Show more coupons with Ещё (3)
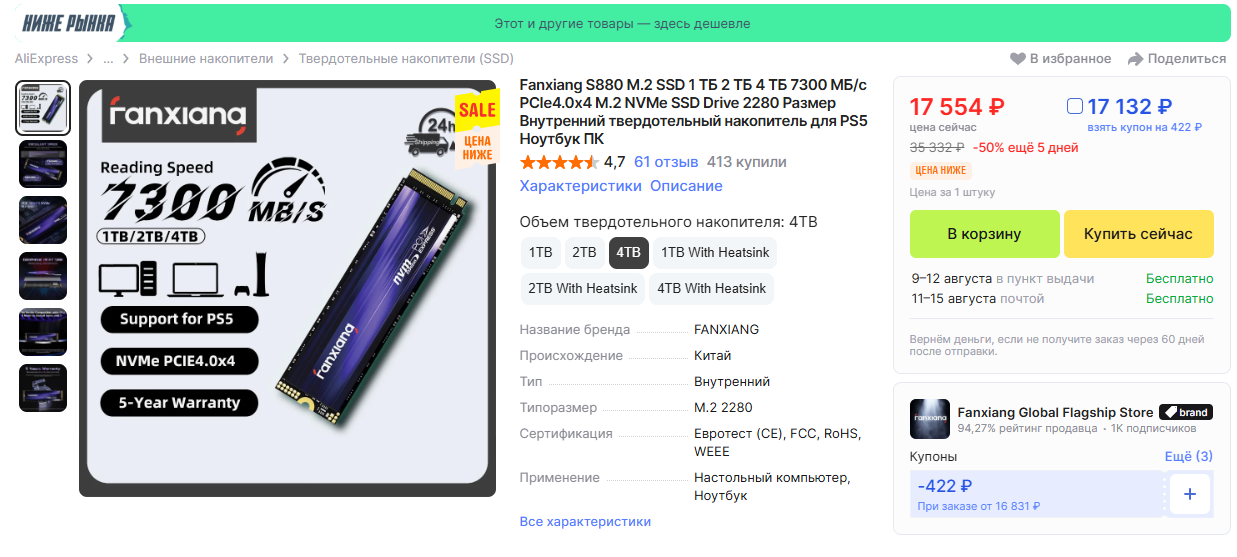Image resolution: width=1237 pixels, height=557 pixels. [x=1188, y=457]
